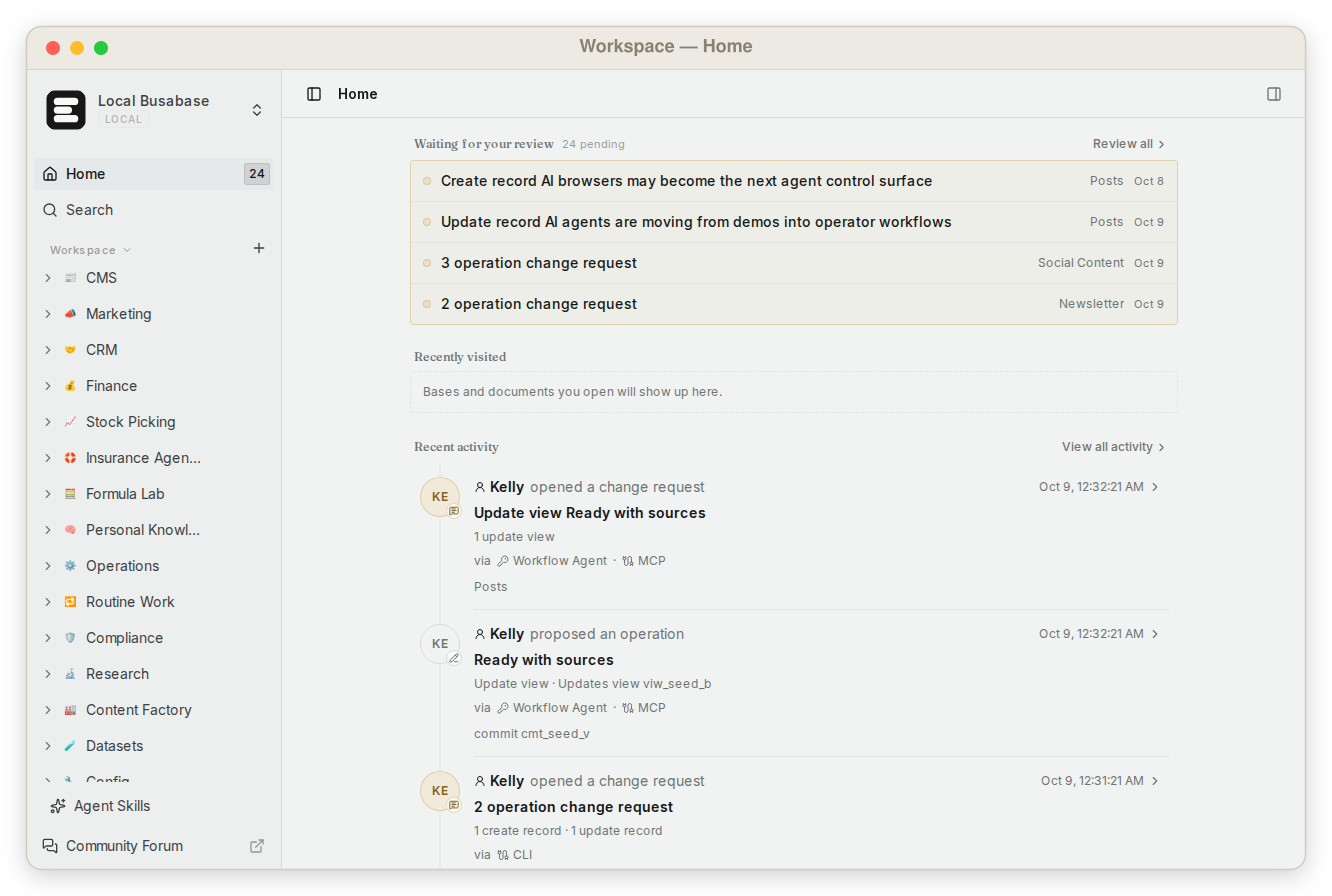Open the Oct 9, 12:31:21 AM activity chevron
The height and width of the screenshot is (896, 1332).
point(1155,781)
